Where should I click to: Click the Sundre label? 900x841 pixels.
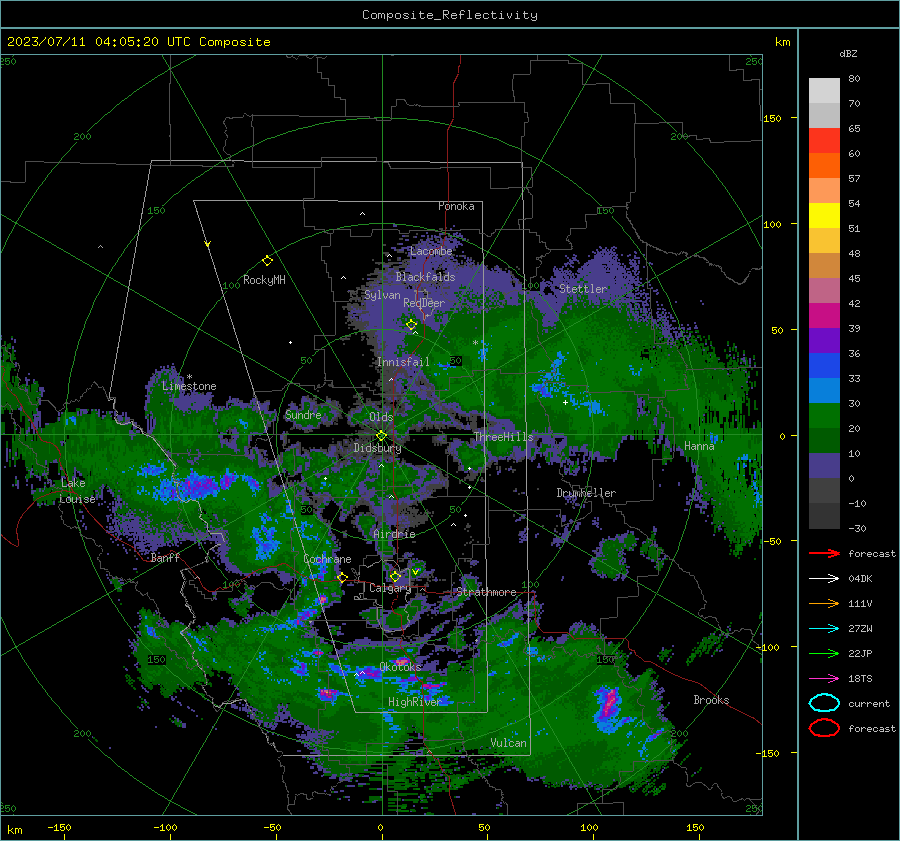303,415
